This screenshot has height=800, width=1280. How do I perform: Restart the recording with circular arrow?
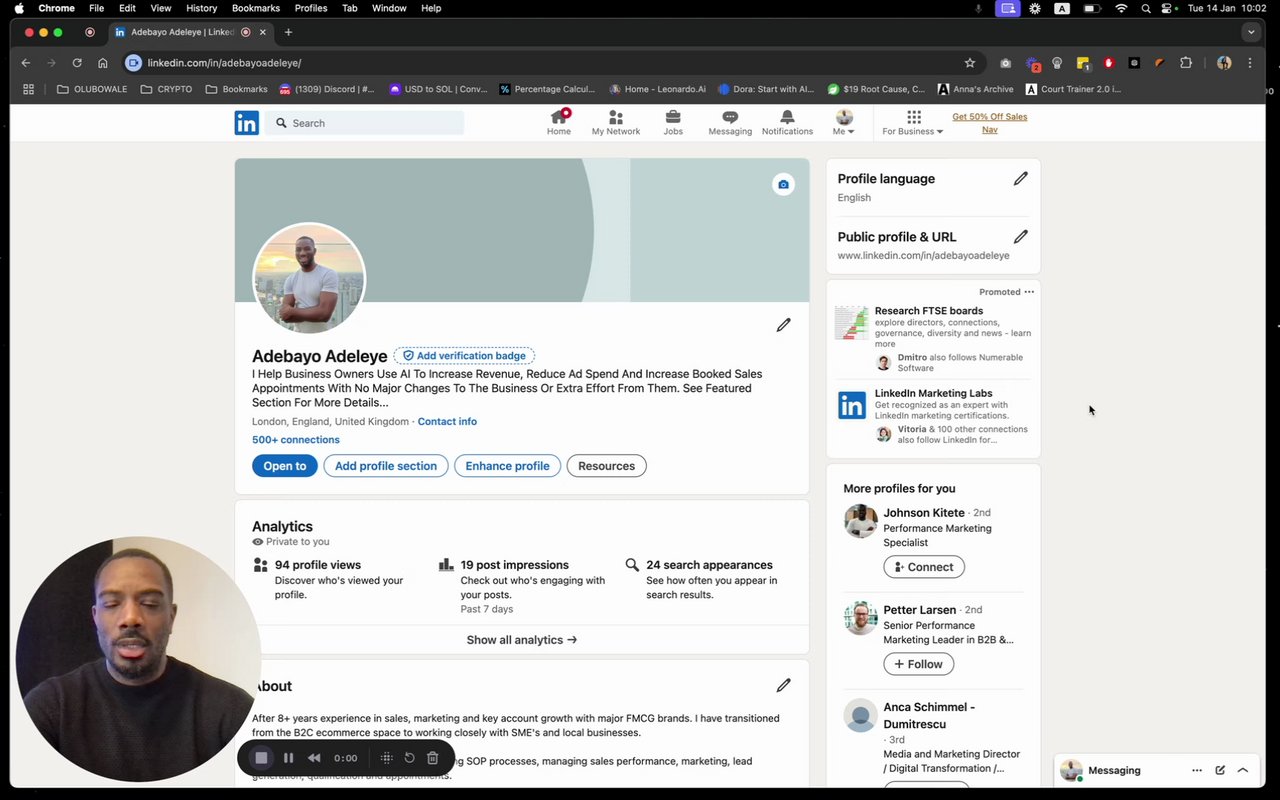tap(409, 758)
